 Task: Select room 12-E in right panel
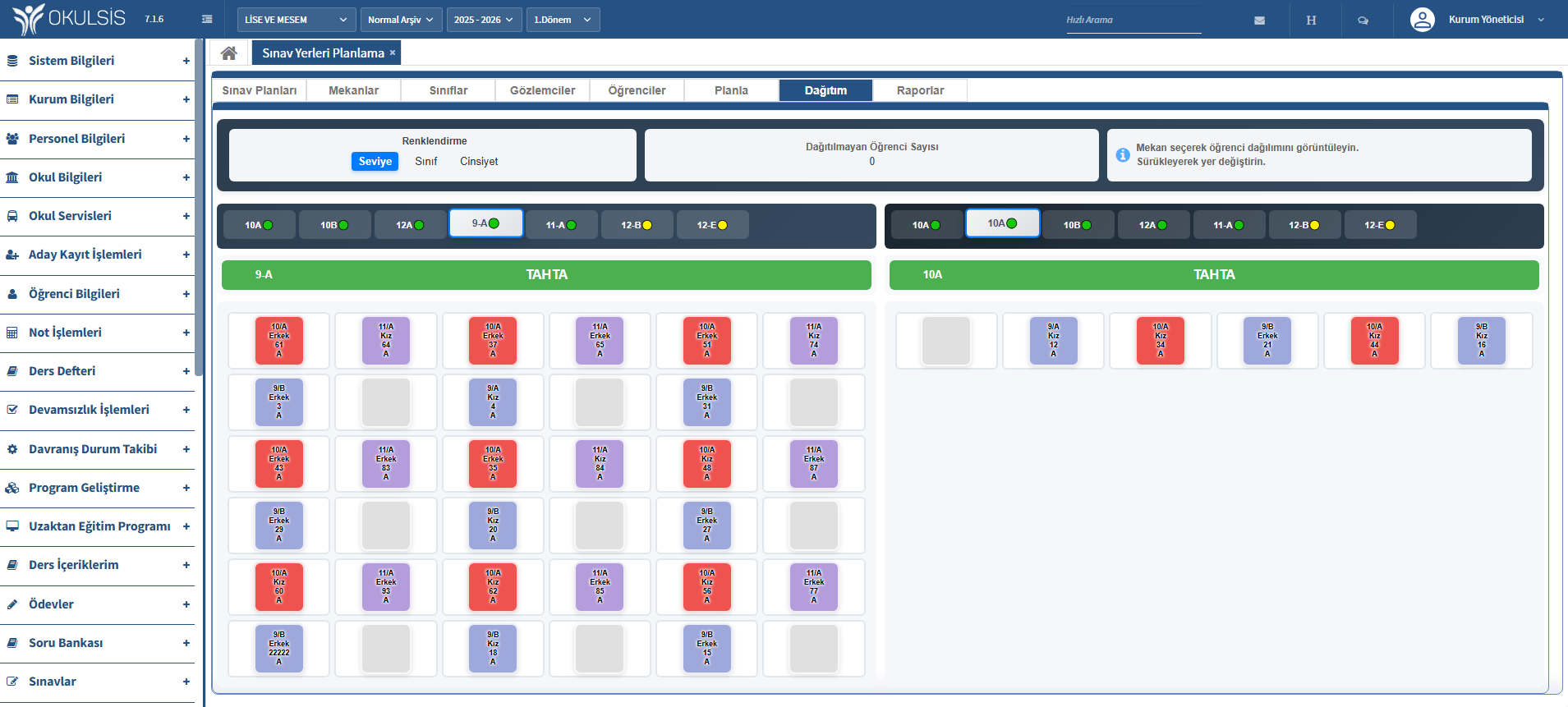(x=1380, y=225)
